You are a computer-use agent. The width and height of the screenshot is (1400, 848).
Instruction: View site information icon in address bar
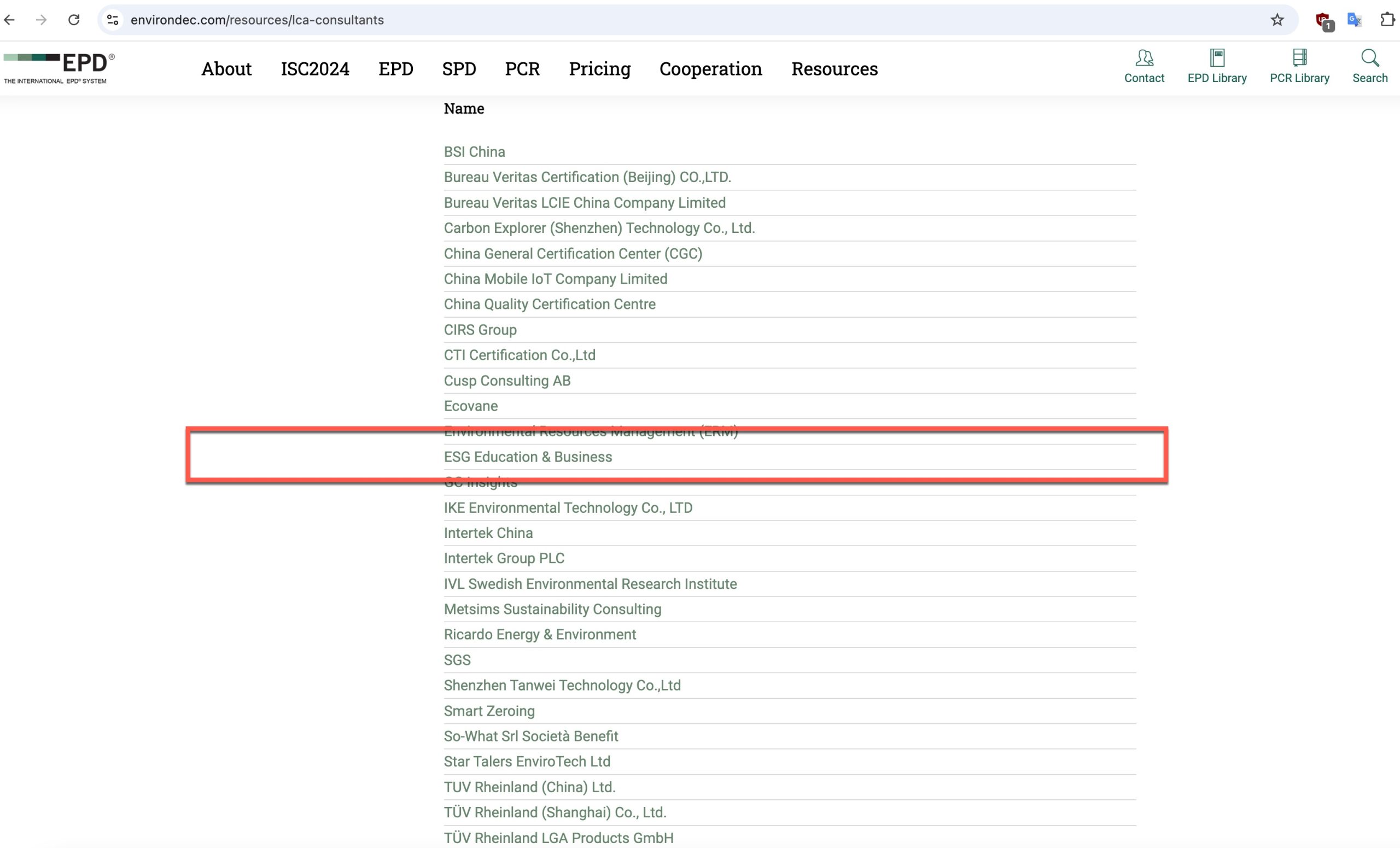[x=113, y=20]
